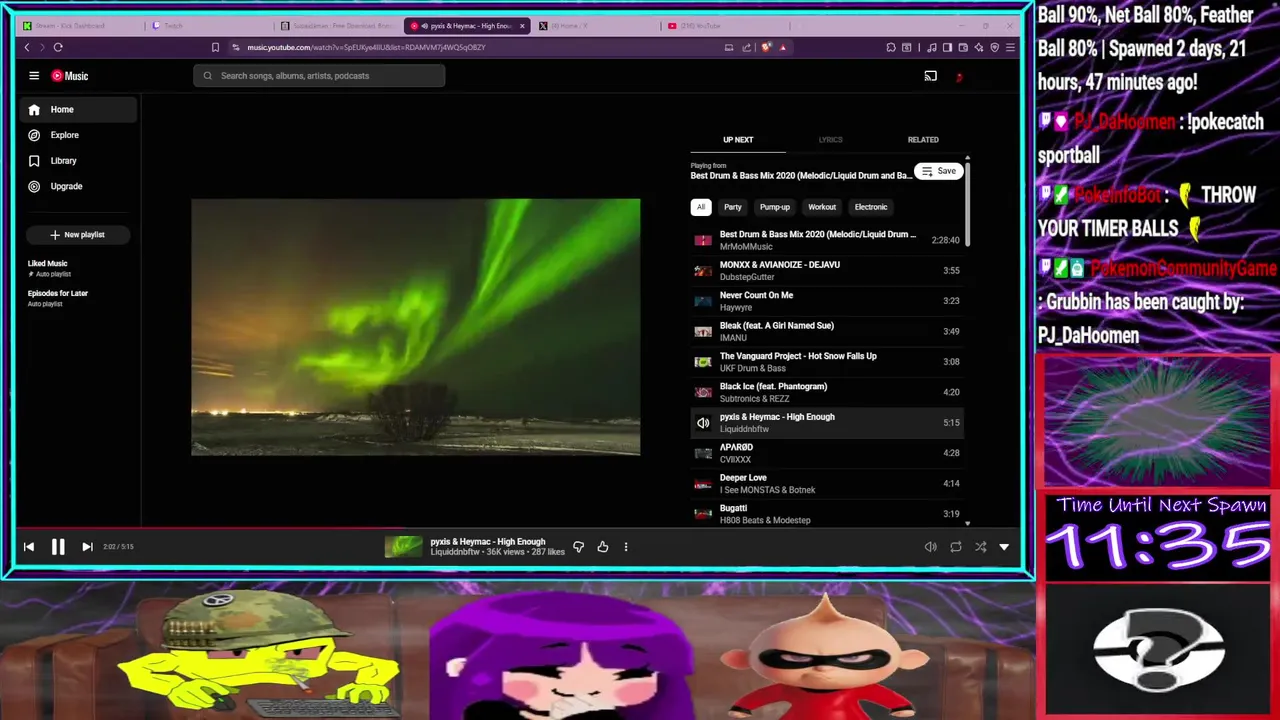This screenshot has width=1280, height=720.
Task: Reload the browser page
Action: (58, 47)
